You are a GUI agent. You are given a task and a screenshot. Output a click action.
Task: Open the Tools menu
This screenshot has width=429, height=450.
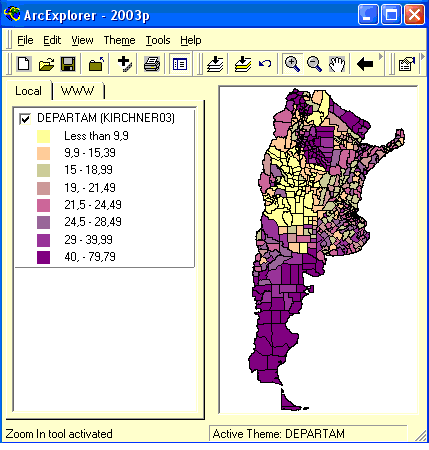[x=158, y=40]
